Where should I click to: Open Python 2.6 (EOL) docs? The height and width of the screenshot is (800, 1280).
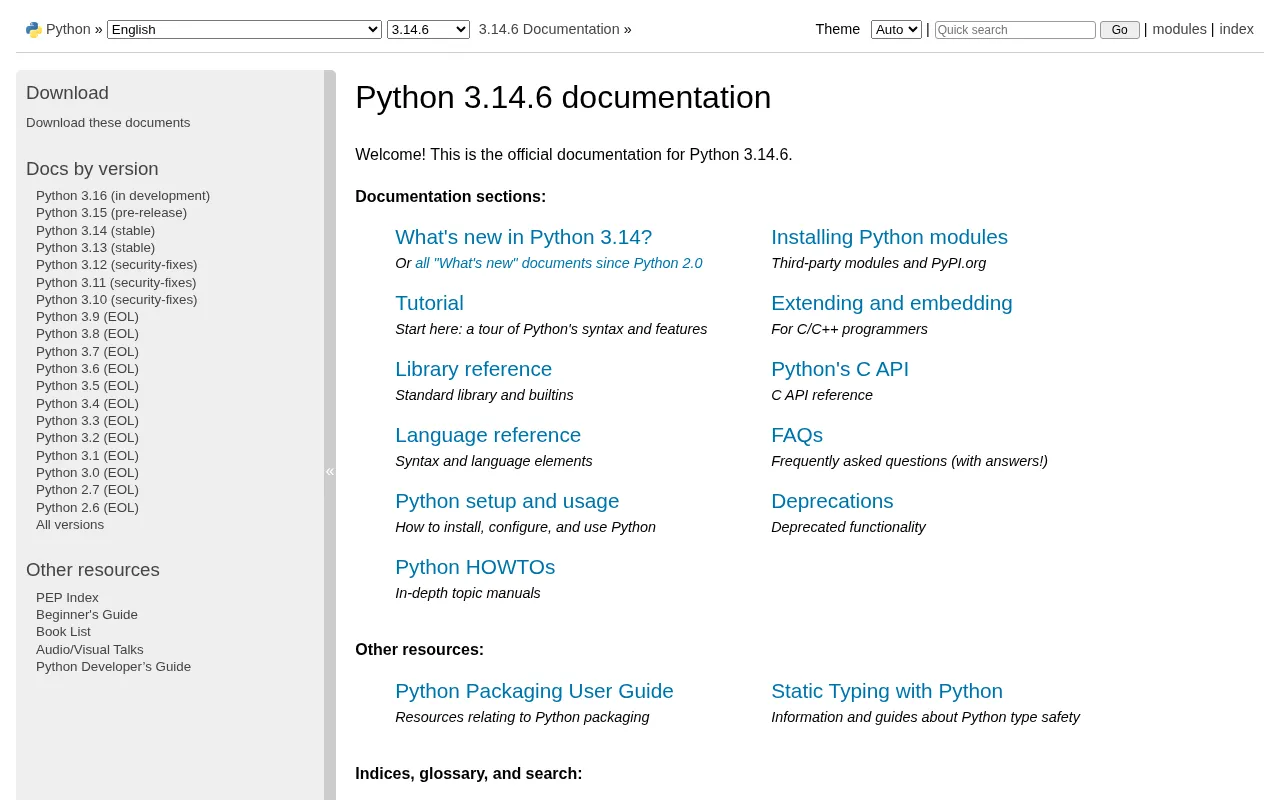87,507
